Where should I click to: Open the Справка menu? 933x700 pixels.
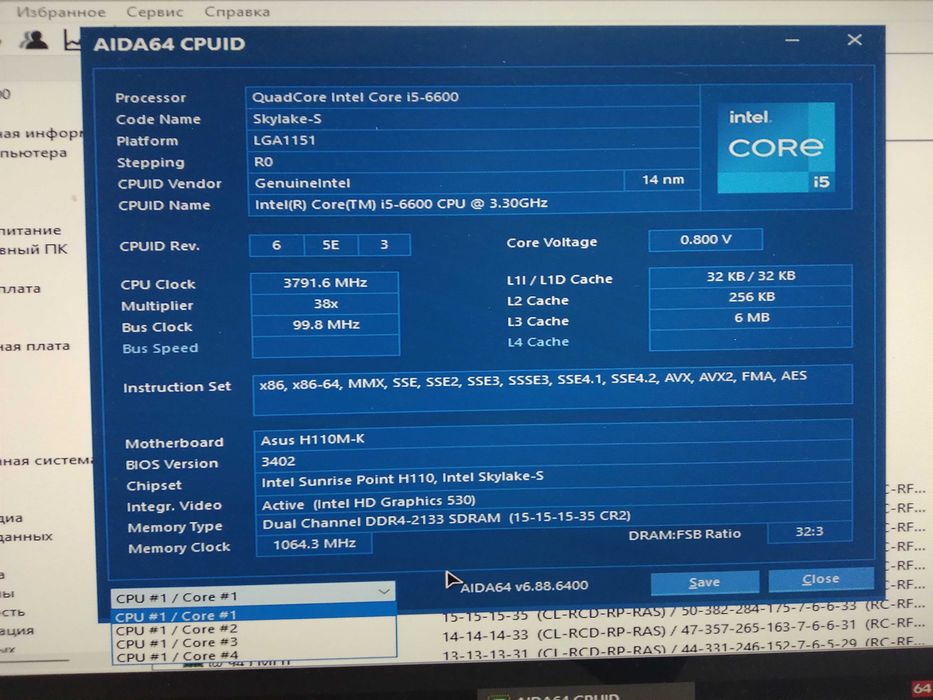pyautogui.click(x=237, y=12)
